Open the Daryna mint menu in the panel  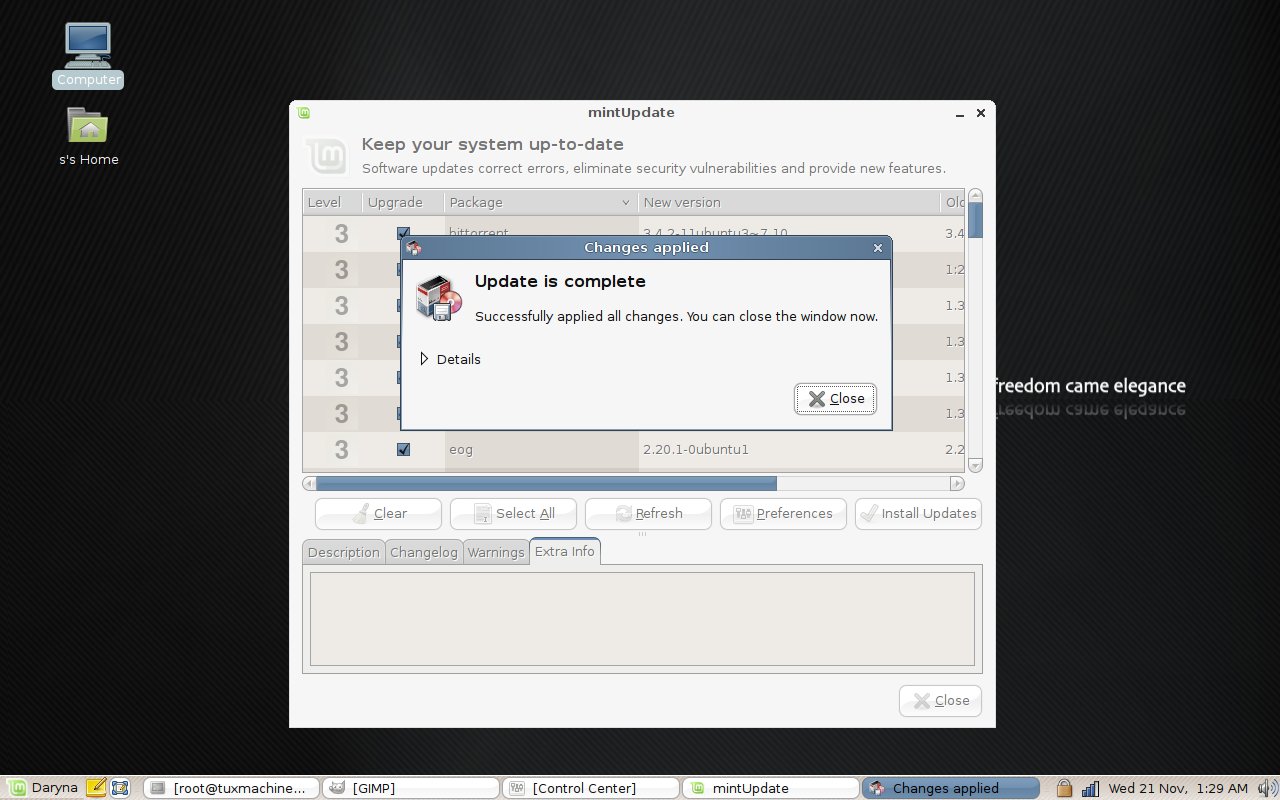tap(44, 788)
